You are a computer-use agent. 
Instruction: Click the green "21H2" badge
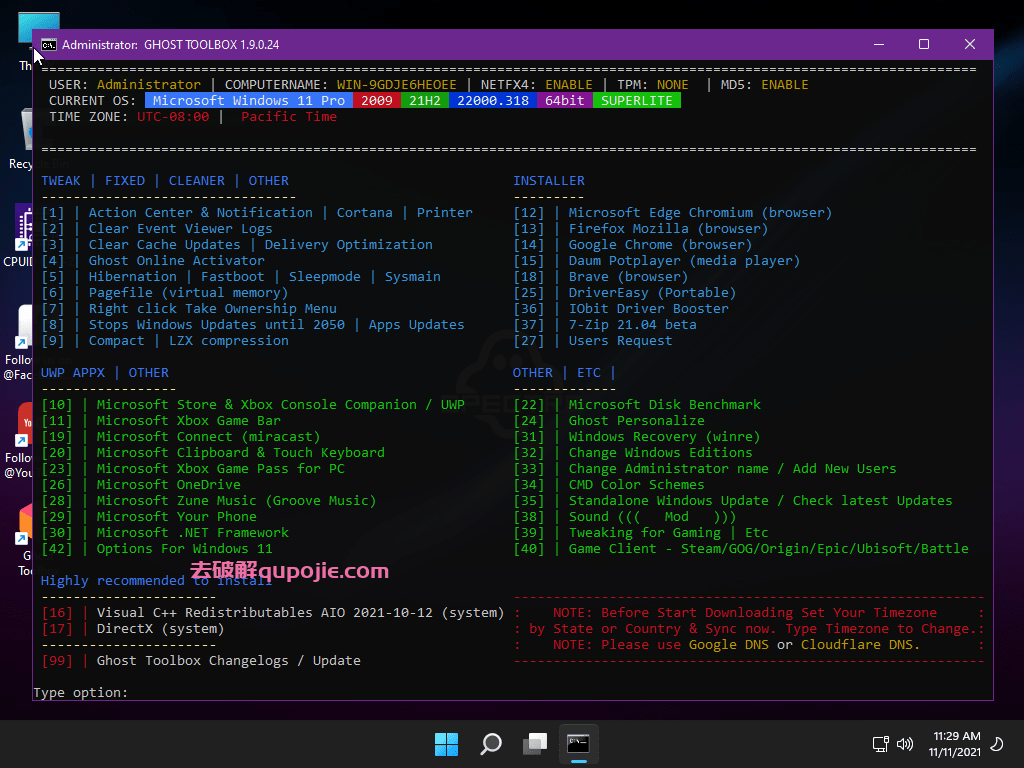(425, 101)
